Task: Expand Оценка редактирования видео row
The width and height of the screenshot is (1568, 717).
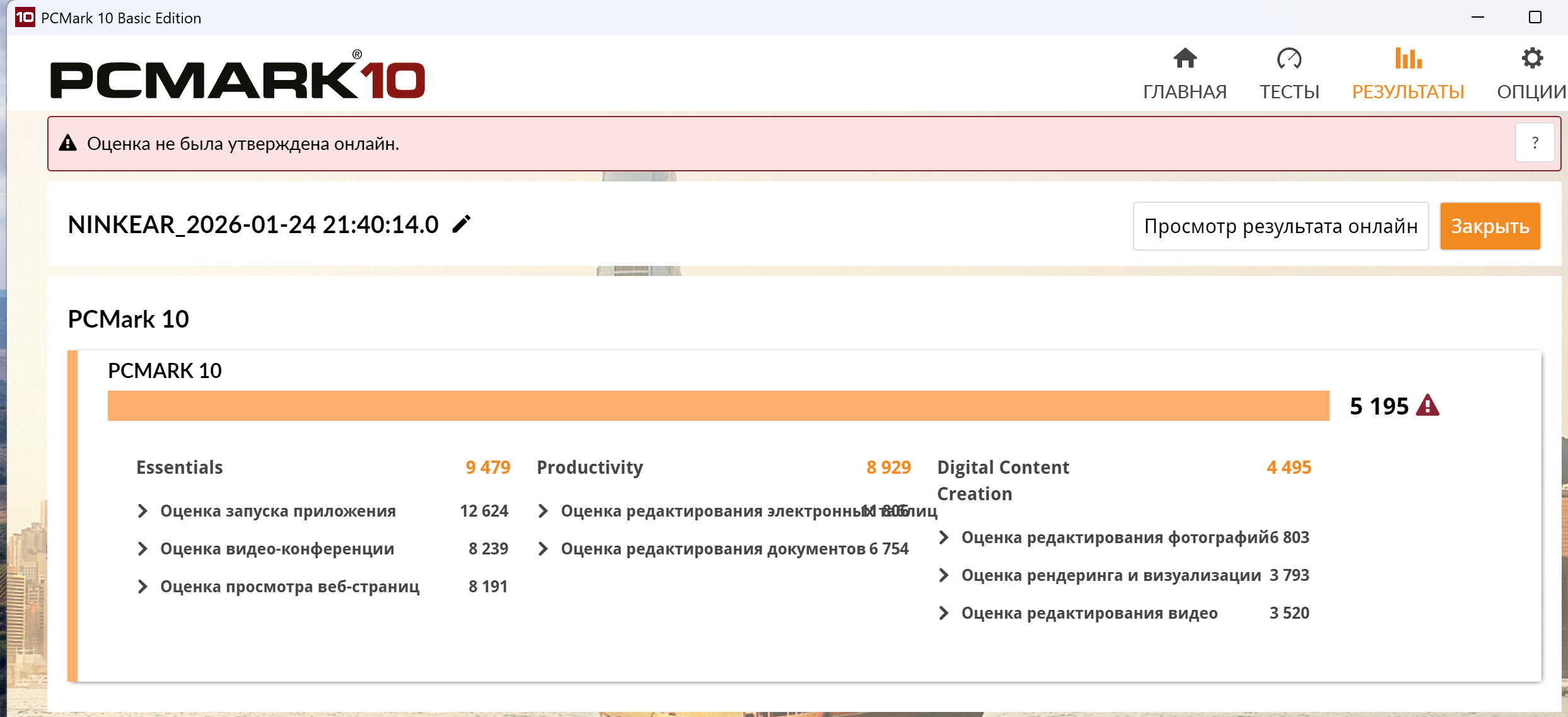Action: 944,613
